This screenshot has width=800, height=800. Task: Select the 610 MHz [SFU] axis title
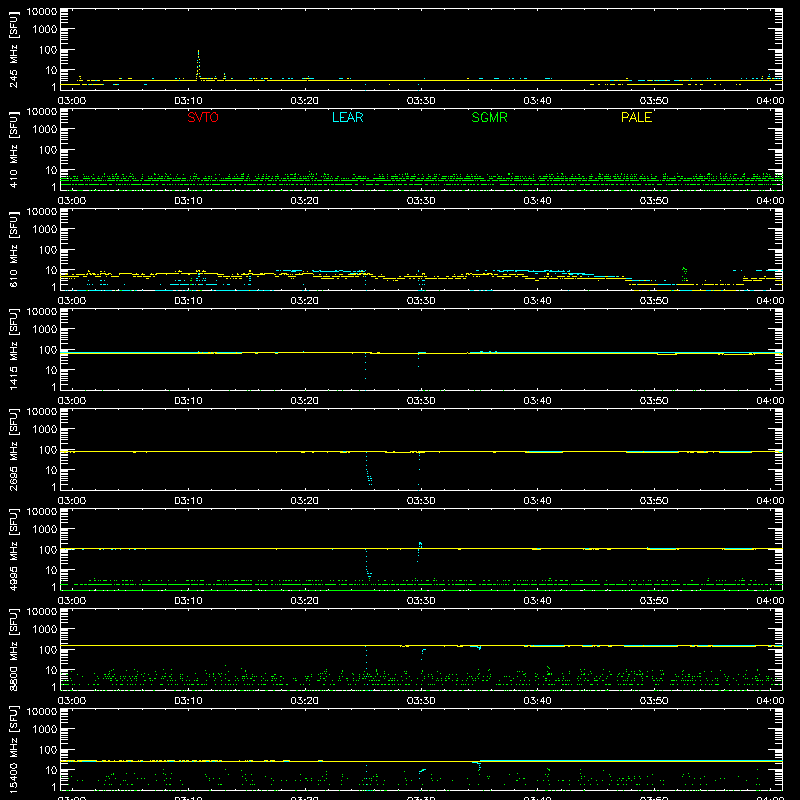click(14, 249)
